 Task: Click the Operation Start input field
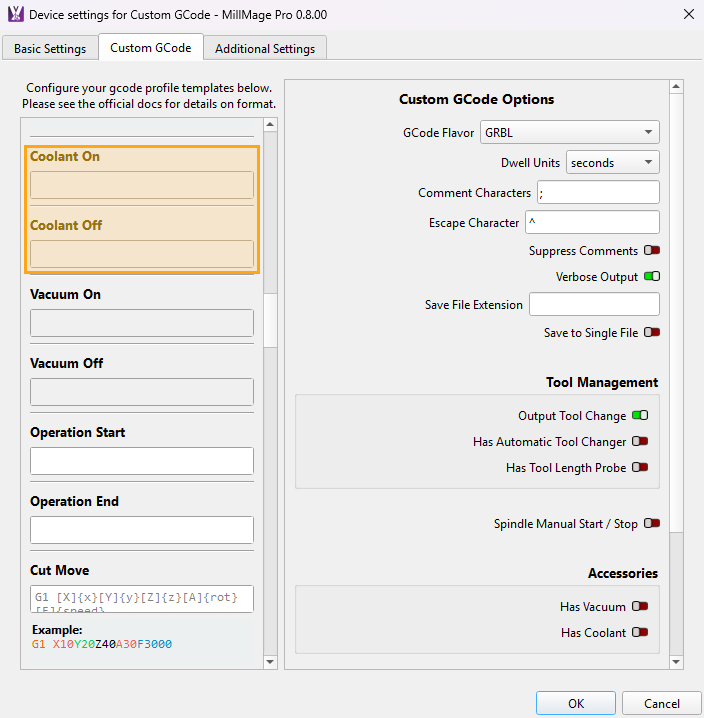[x=142, y=461]
